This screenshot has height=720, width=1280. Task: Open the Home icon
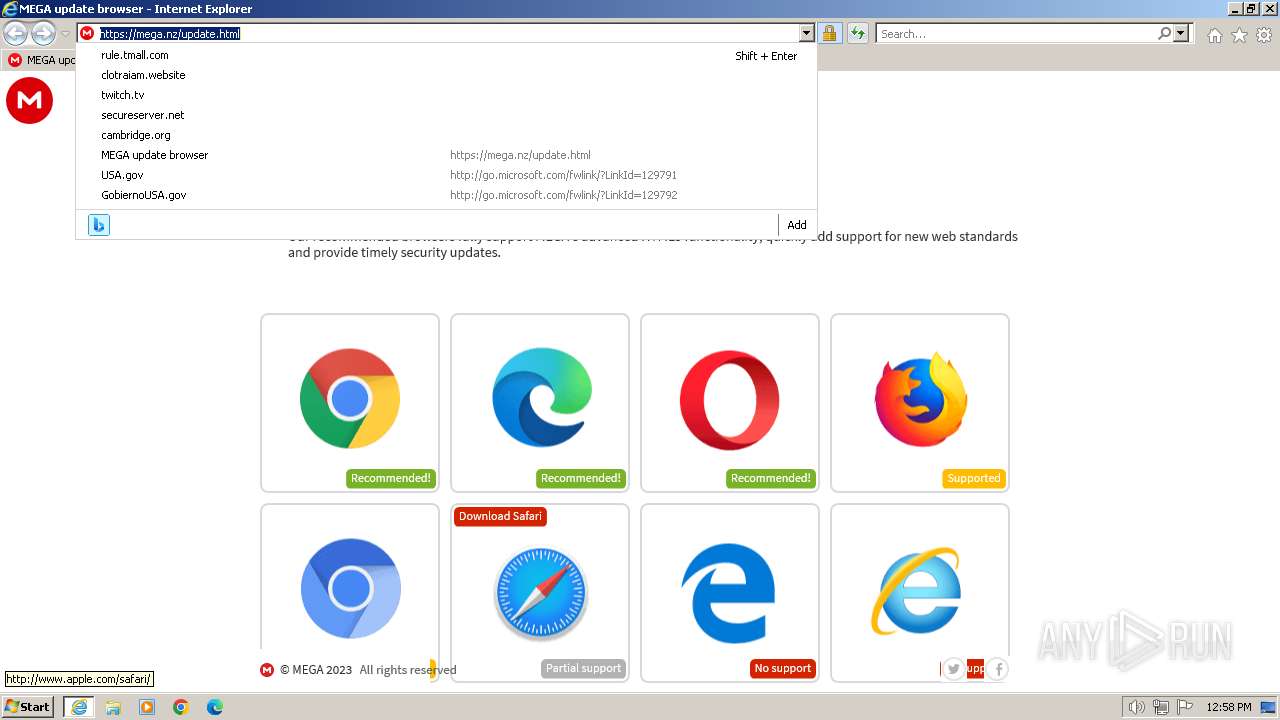[x=1214, y=35]
